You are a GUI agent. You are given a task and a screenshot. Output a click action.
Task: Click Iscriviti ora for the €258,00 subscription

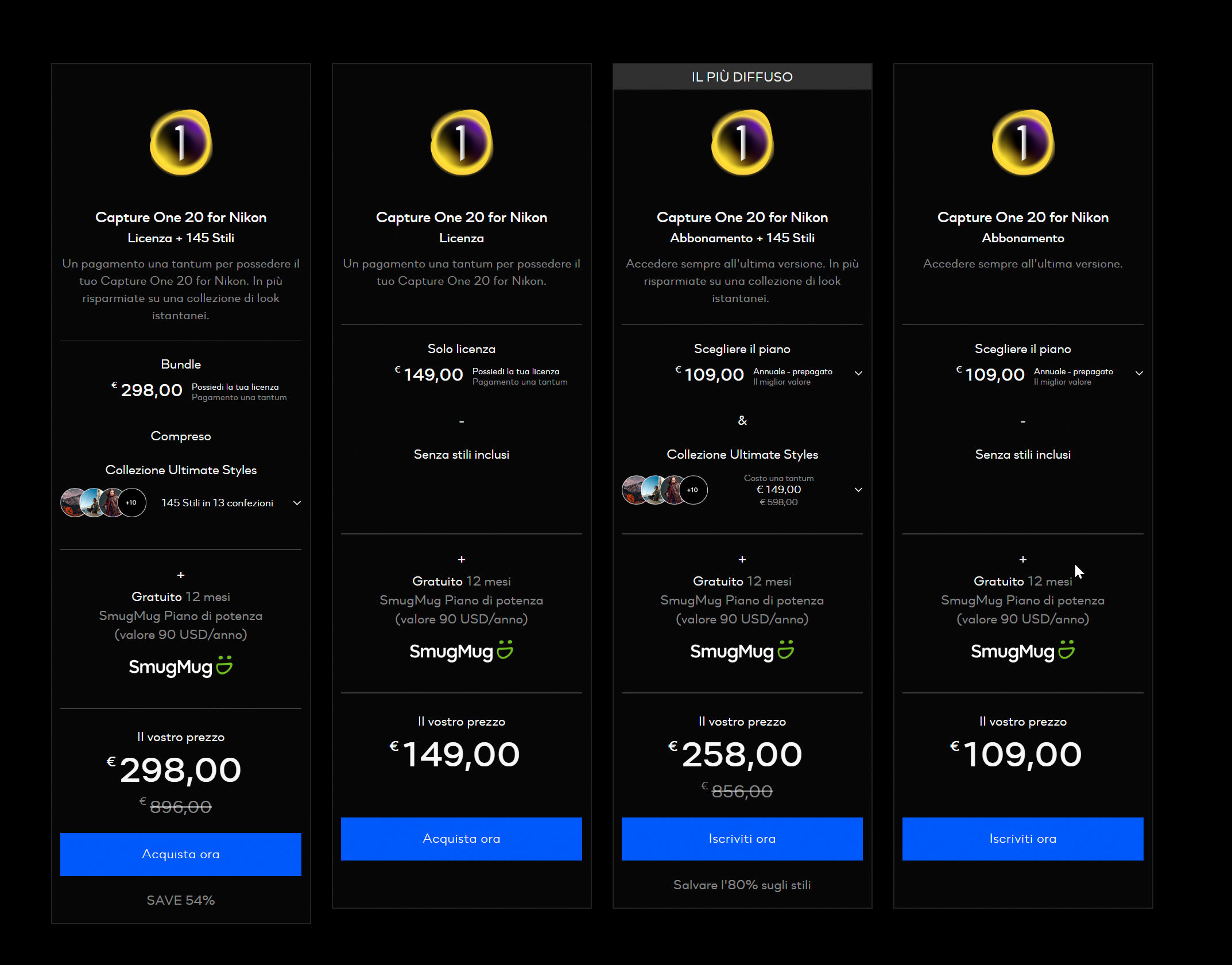point(742,839)
